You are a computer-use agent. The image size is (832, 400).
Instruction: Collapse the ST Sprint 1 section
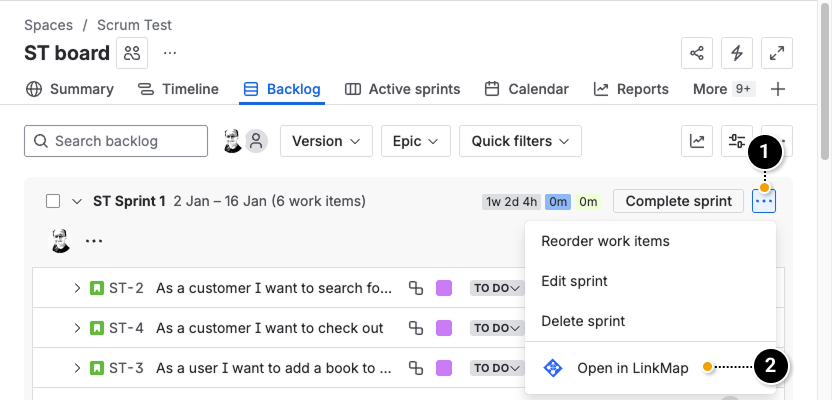(x=77, y=201)
